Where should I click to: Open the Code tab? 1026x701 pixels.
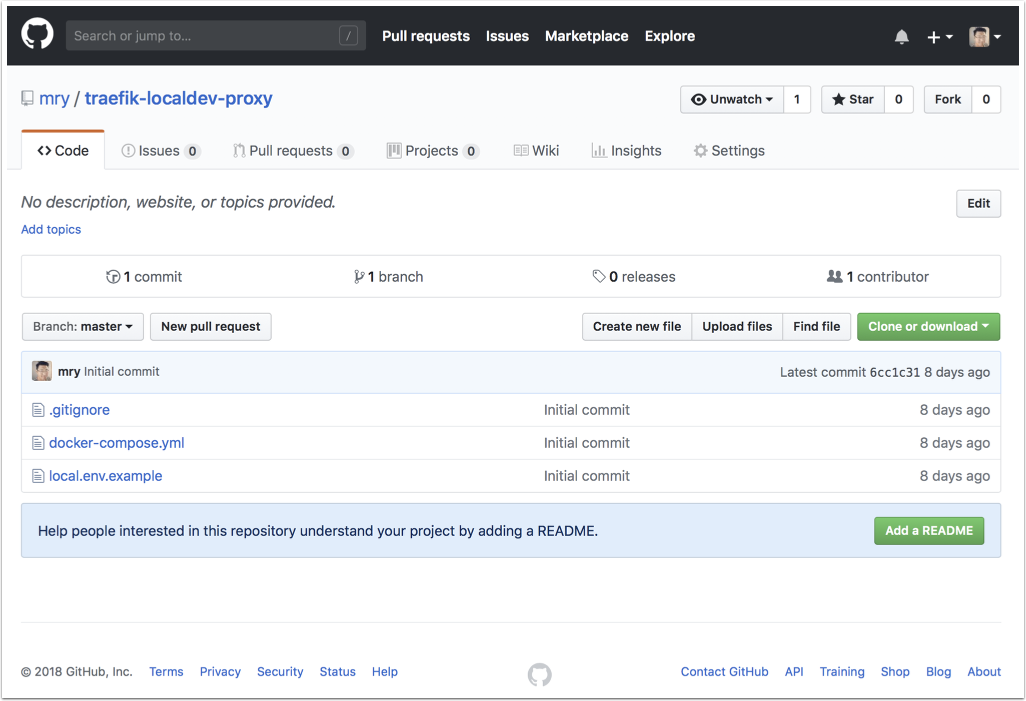pos(63,151)
